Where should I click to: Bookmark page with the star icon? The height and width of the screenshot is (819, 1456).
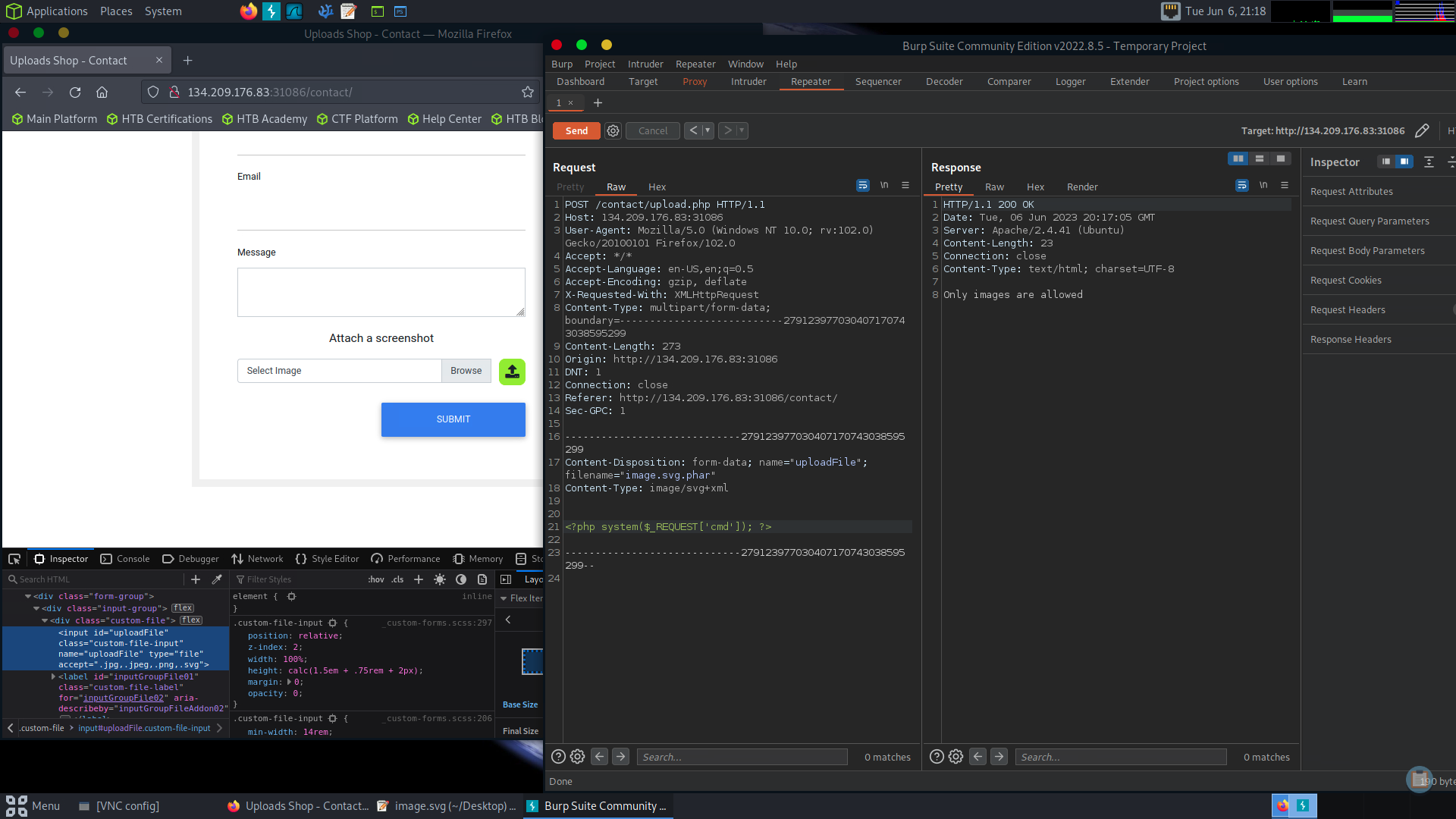tap(528, 92)
